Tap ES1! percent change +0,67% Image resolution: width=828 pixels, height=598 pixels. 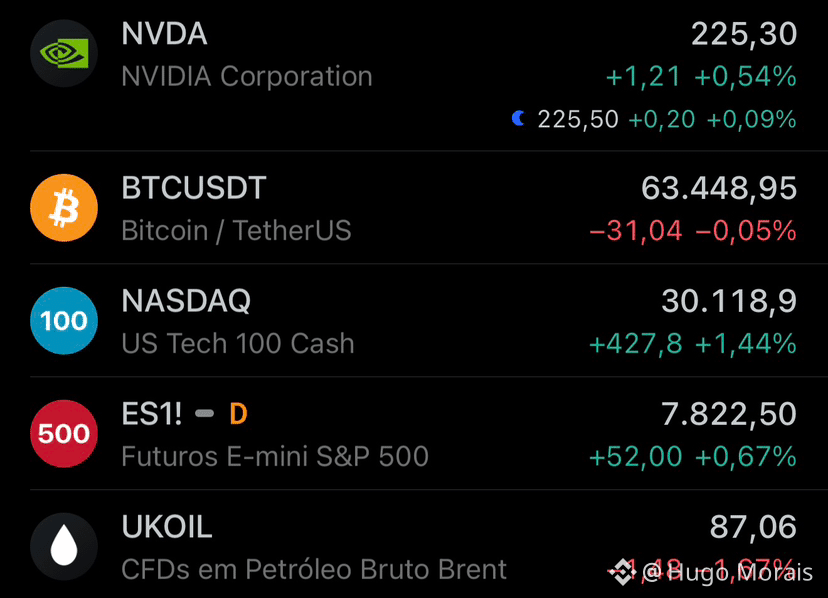[x=746, y=457]
